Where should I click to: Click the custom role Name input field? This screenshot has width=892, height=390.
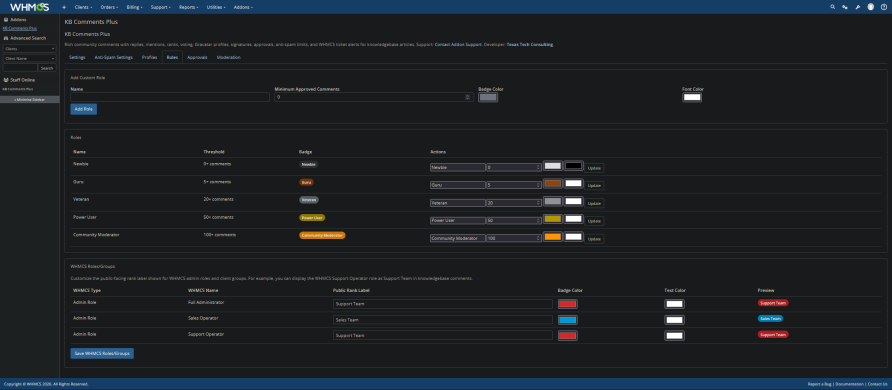click(170, 97)
